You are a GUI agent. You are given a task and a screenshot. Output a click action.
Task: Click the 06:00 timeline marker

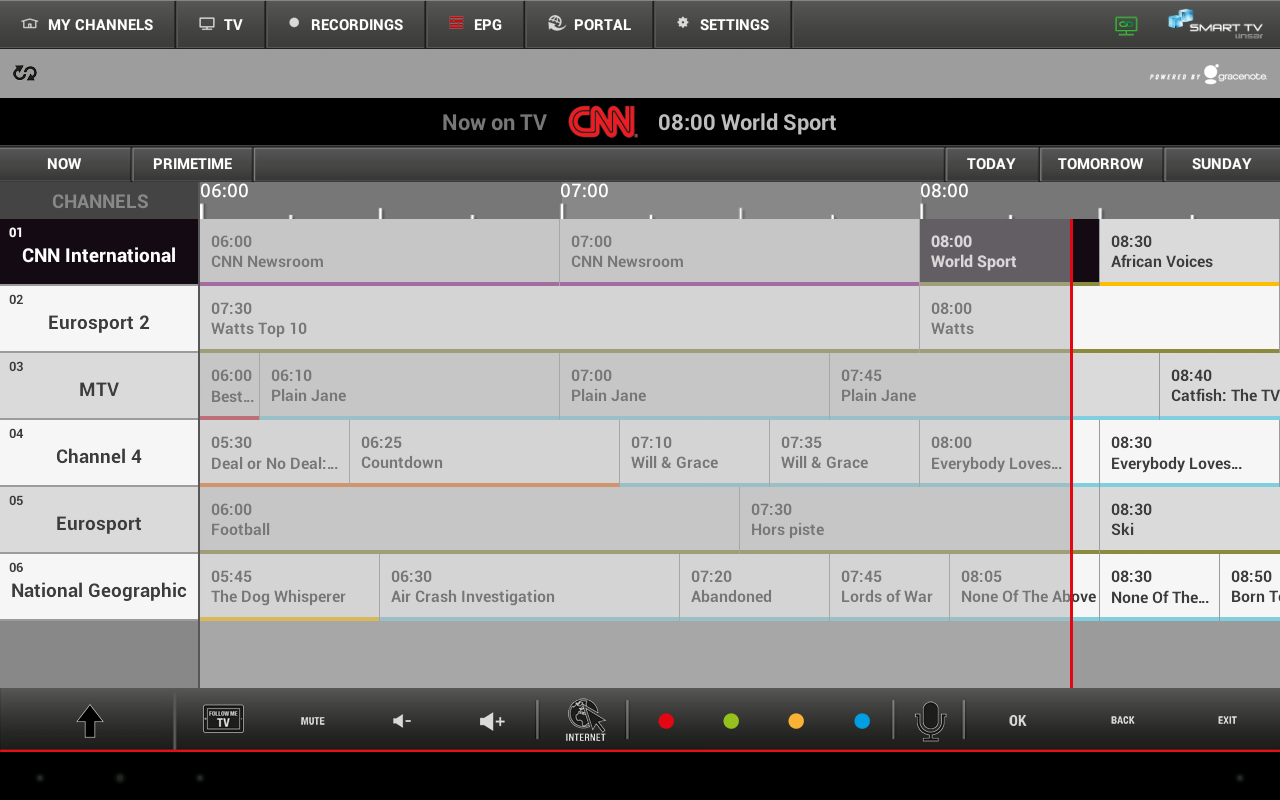[x=224, y=191]
